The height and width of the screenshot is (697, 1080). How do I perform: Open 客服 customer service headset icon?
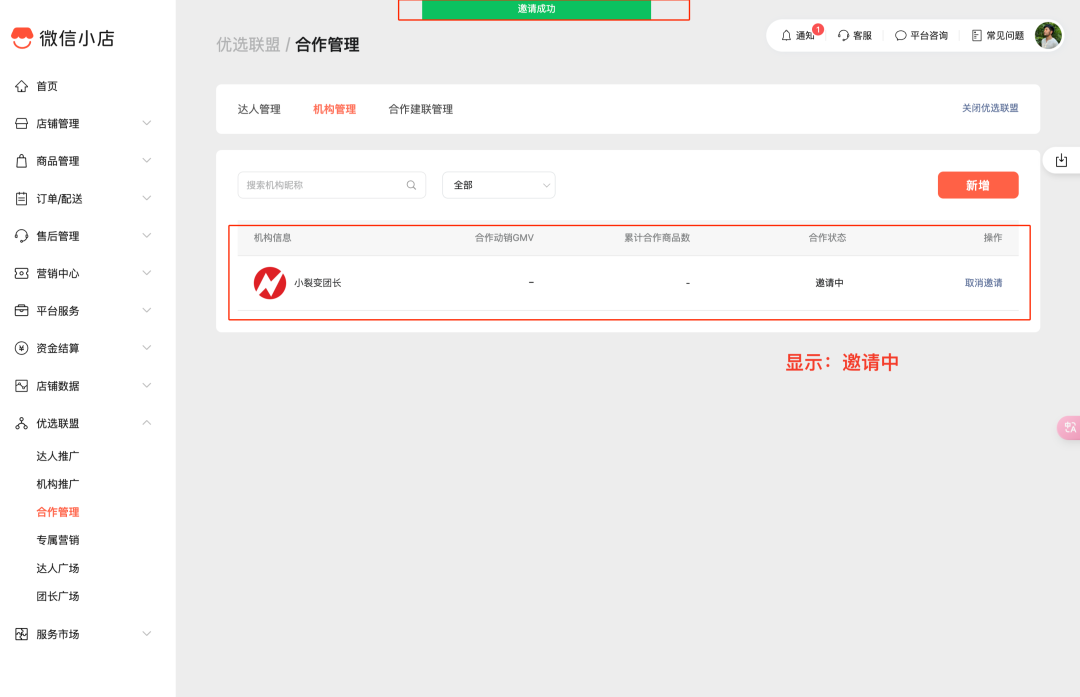pyautogui.click(x=843, y=34)
